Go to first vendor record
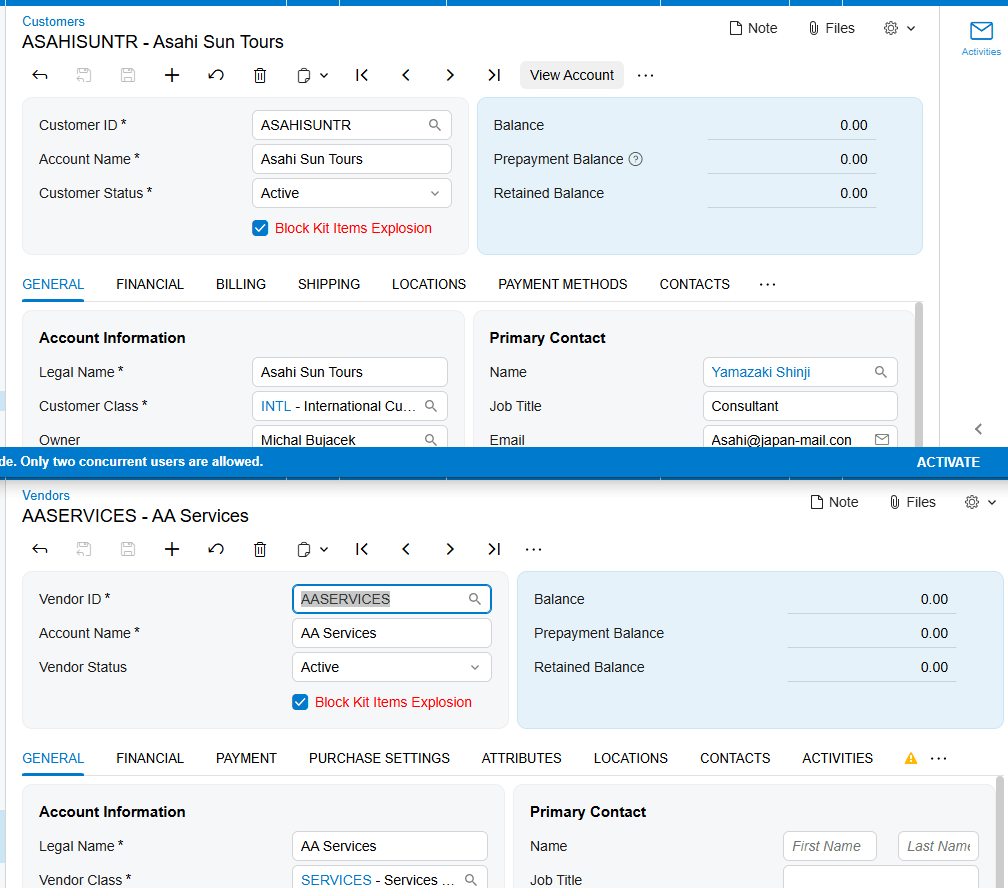The height and width of the screenshot is (888, 1008). tap(362, 549)
